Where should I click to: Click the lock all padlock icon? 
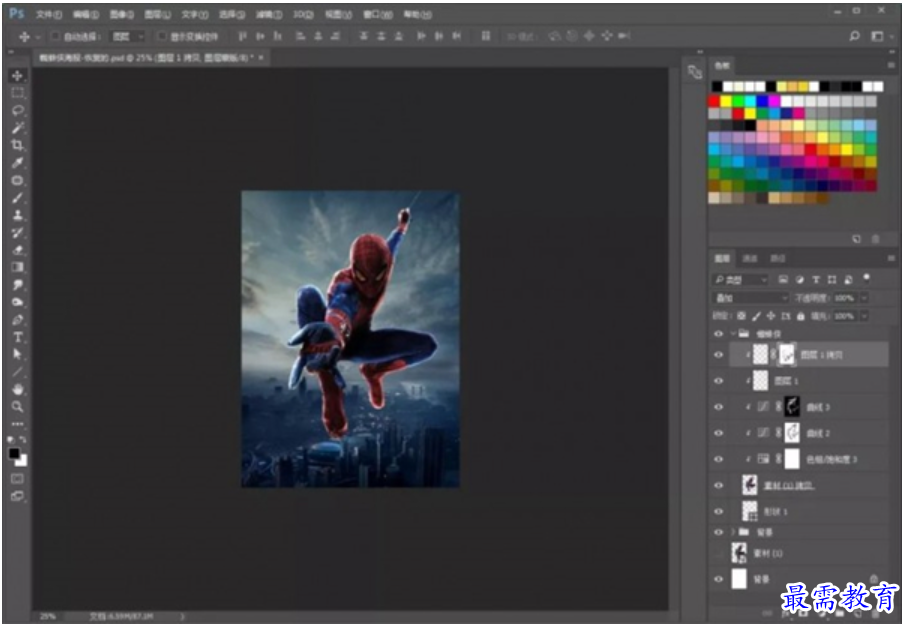coord(801,316)
